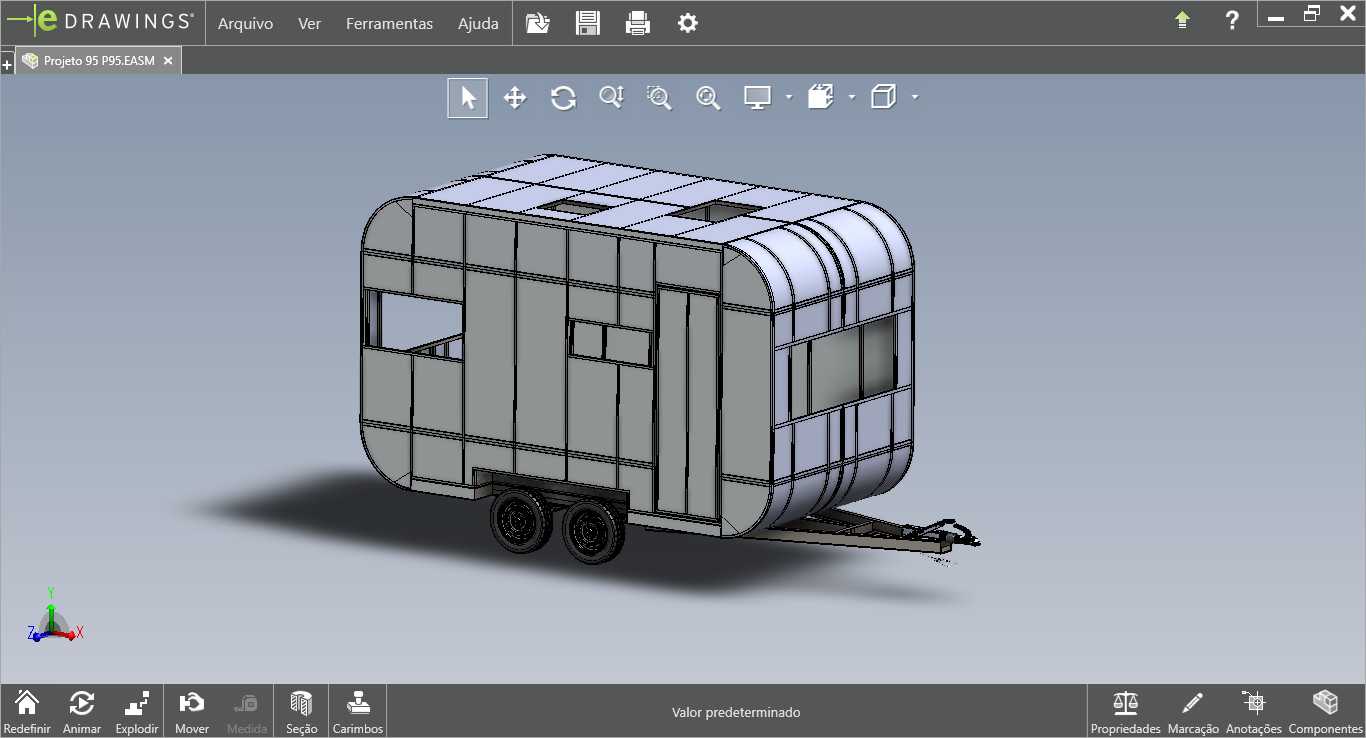Activate the Pan move tool
Image resolution: width=1366 pixels, height=738 pixels.
point(515,97)
